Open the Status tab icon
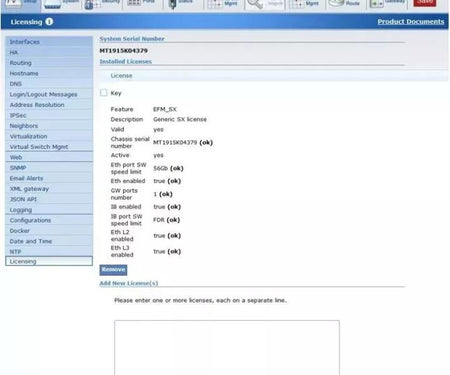 [x=172, y=4]
